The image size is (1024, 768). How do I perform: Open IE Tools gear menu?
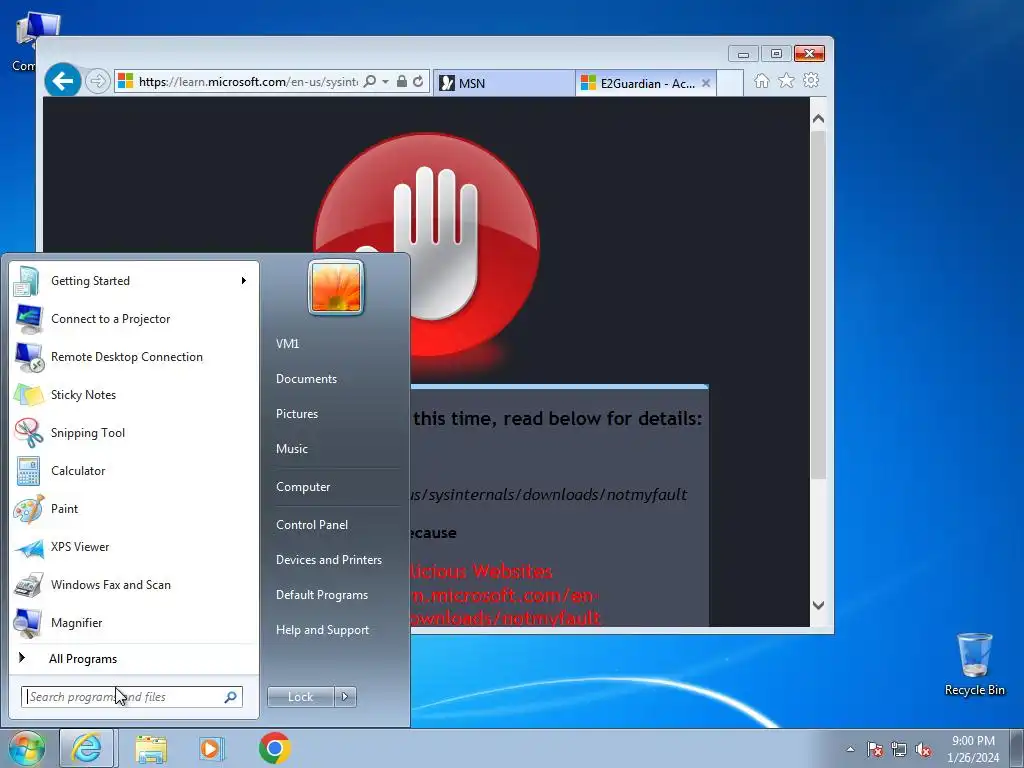(811, 80)
